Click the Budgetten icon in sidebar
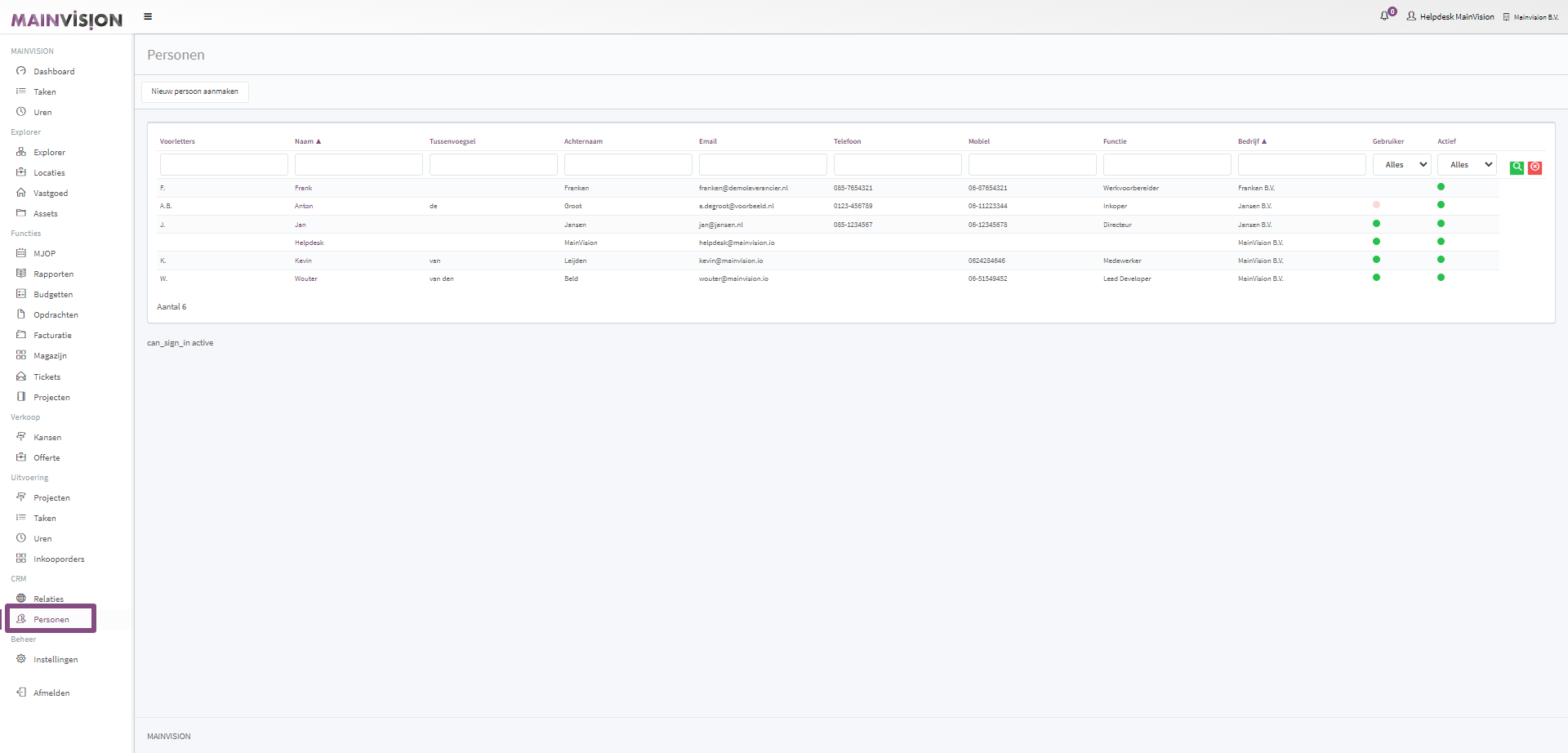This screenshot has height=753, width=1568. point(21,294)
